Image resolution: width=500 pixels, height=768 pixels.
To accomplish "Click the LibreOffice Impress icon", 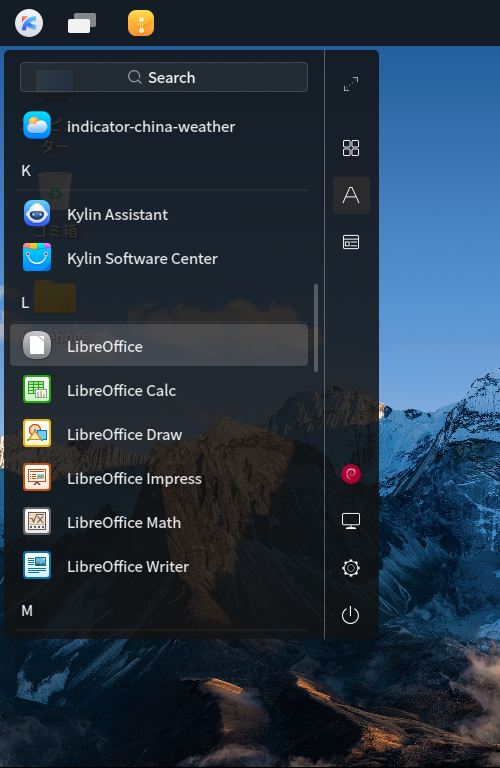I will coord(37,477).
